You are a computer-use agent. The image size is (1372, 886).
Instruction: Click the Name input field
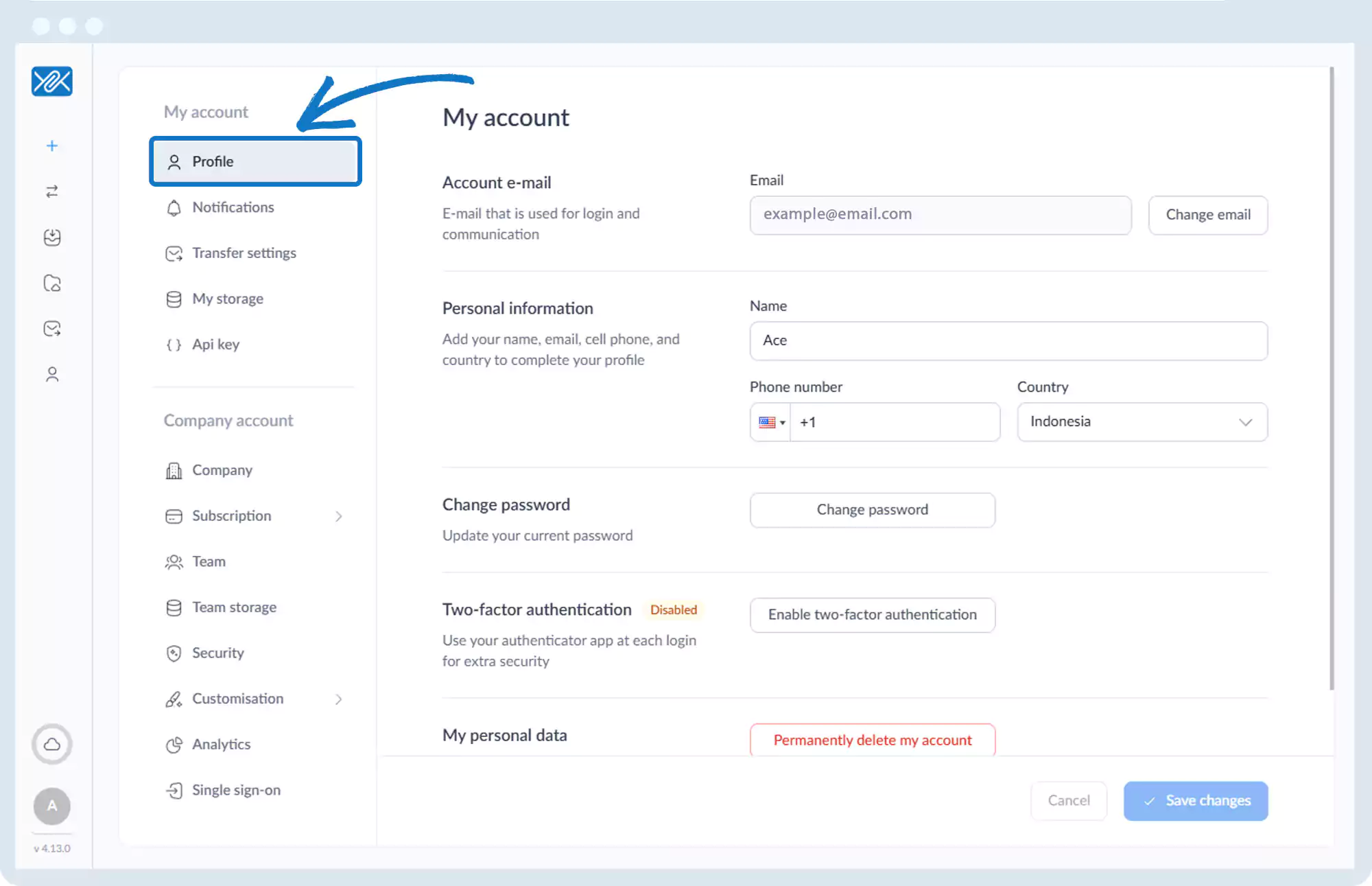click(1008, 341)
